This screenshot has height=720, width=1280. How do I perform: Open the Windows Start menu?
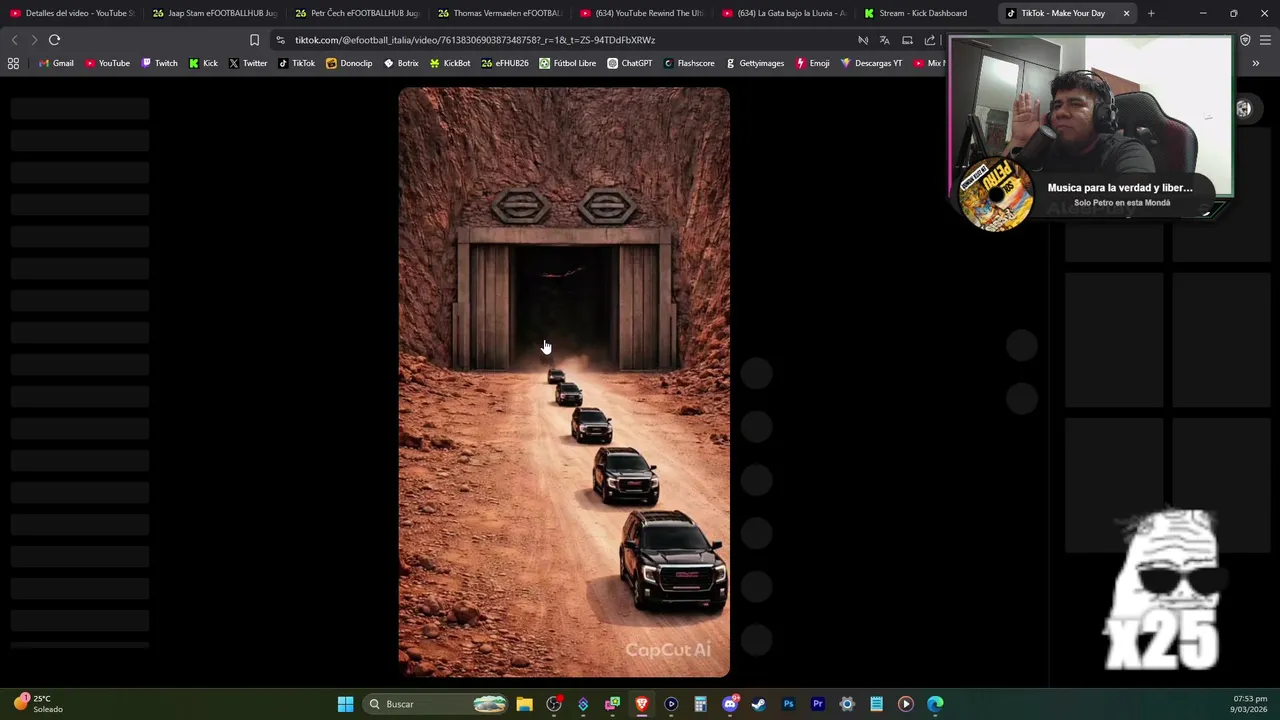tap(345, 704)
